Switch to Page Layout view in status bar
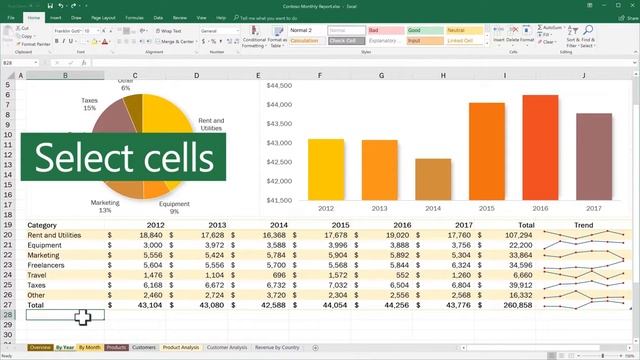The image size is (640, 360). click(562, 356)
